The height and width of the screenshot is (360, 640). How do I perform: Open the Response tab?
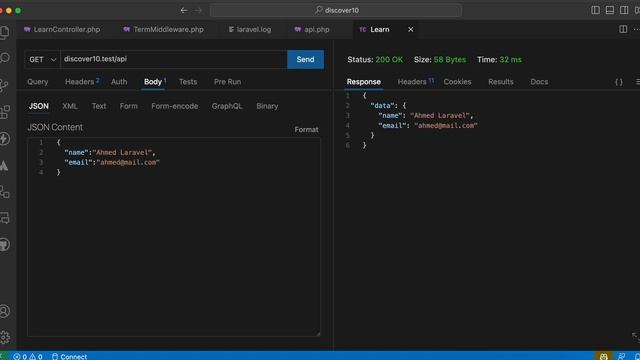point(364,82)
